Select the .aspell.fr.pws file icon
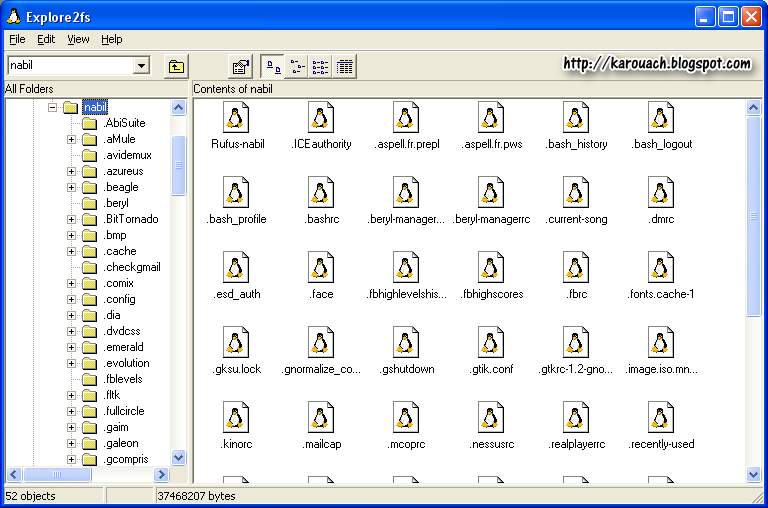768x508 pixels. (x=491, y=118)
